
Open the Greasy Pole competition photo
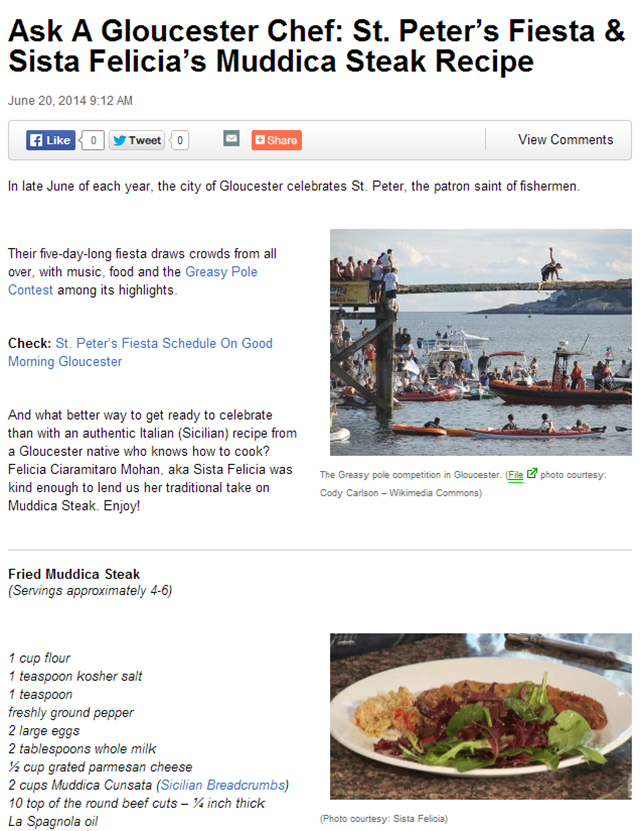click(480, 343)
